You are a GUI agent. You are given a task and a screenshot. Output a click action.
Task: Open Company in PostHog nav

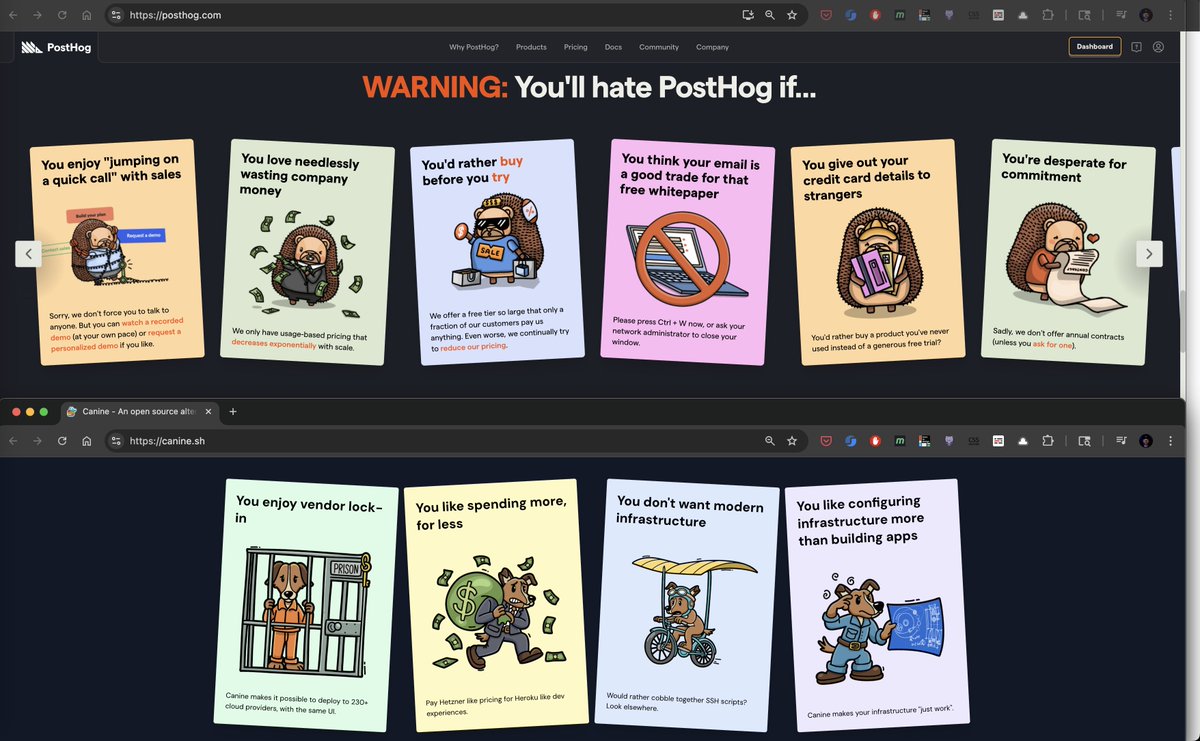(712, 47)
